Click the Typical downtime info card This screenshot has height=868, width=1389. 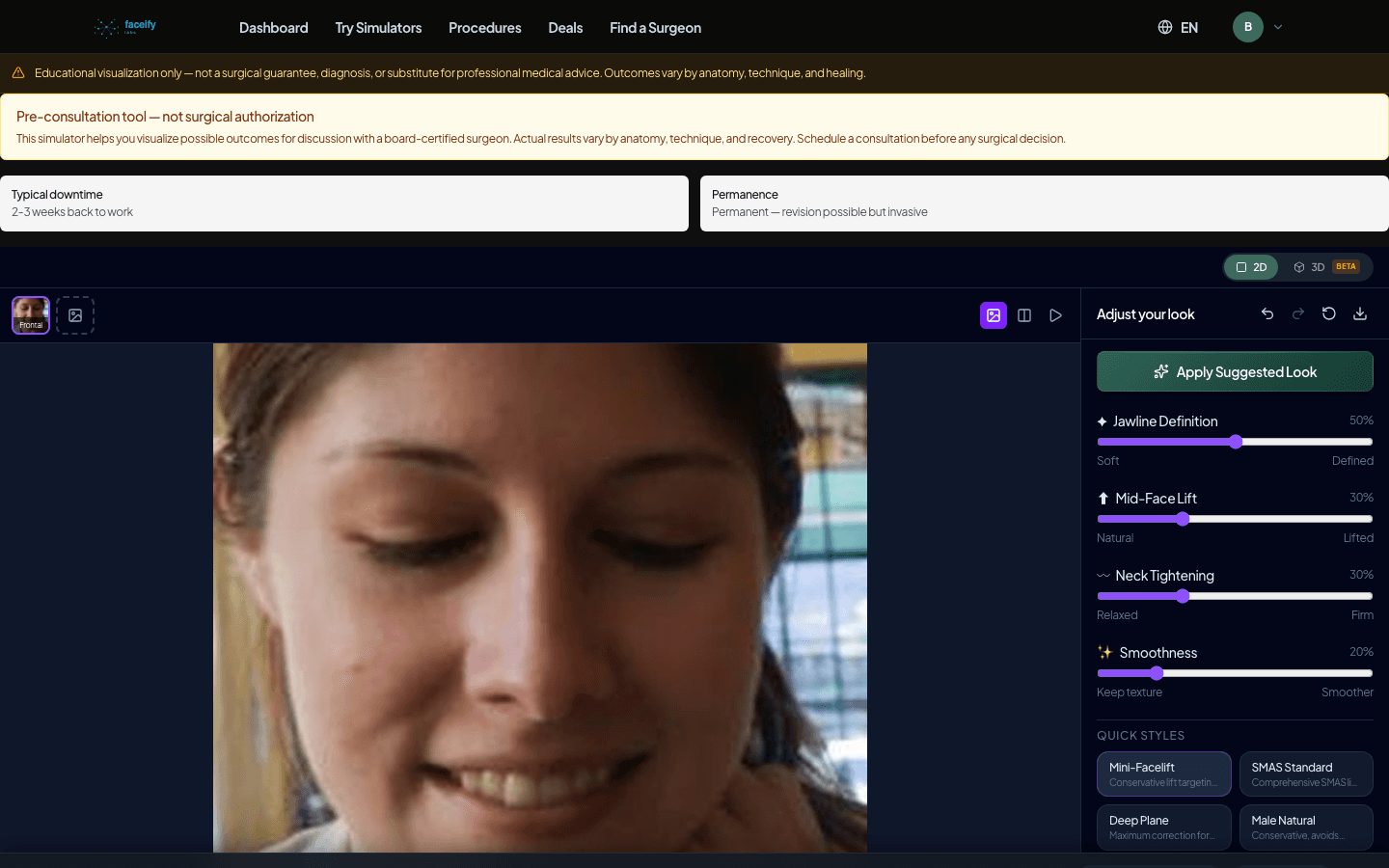pyautogui.click(x=344, y=203)
